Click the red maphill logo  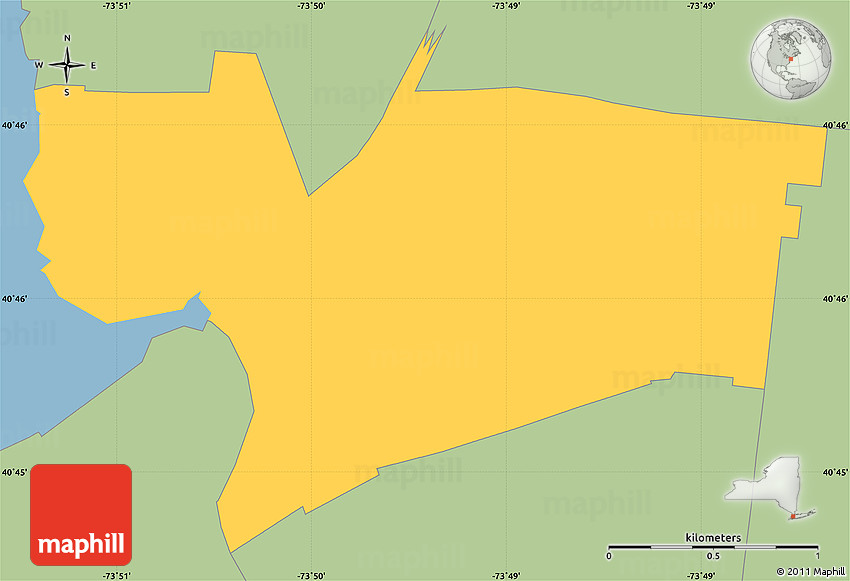(81, 514)
